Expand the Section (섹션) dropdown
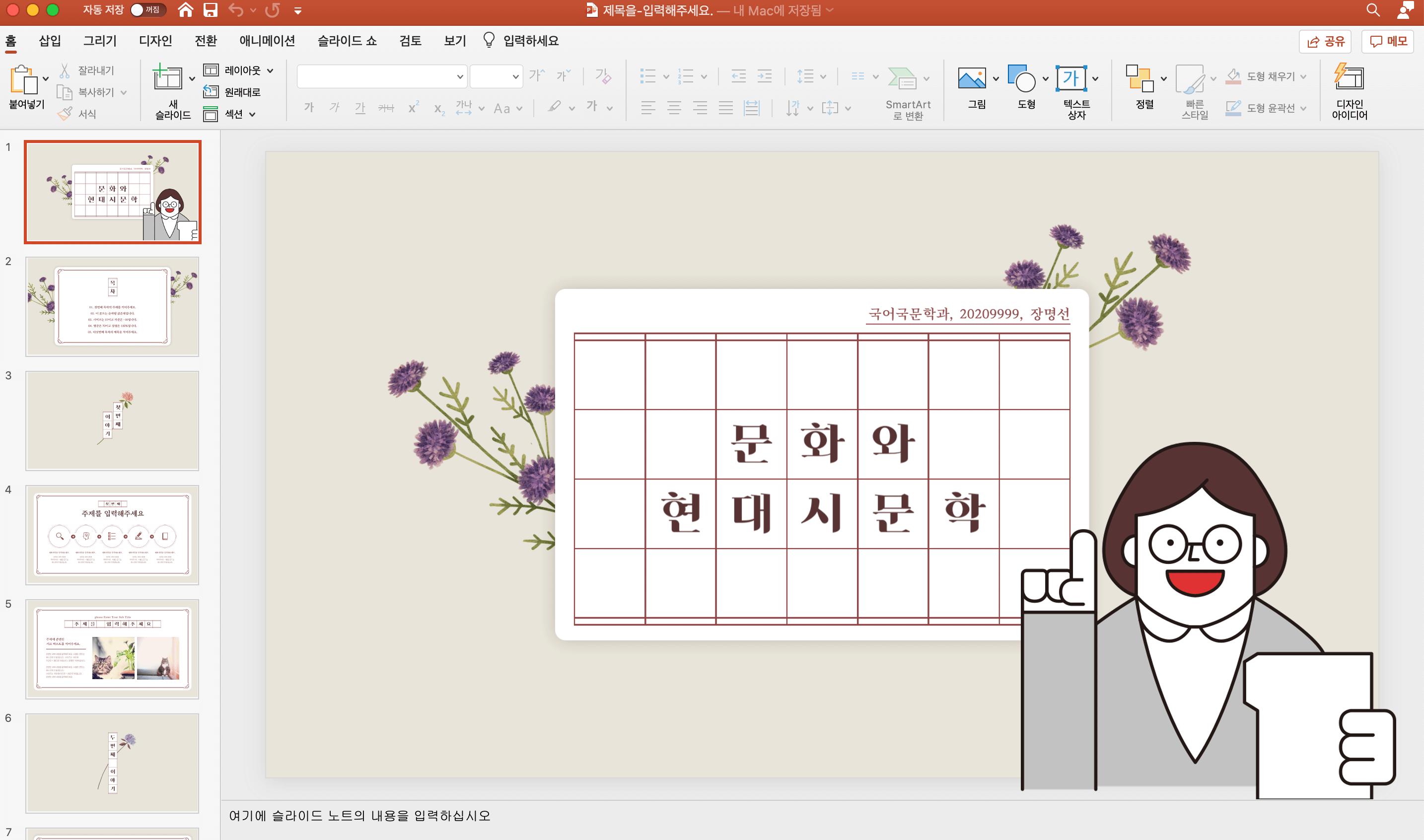1424x840 pixels. pos(252,114)
